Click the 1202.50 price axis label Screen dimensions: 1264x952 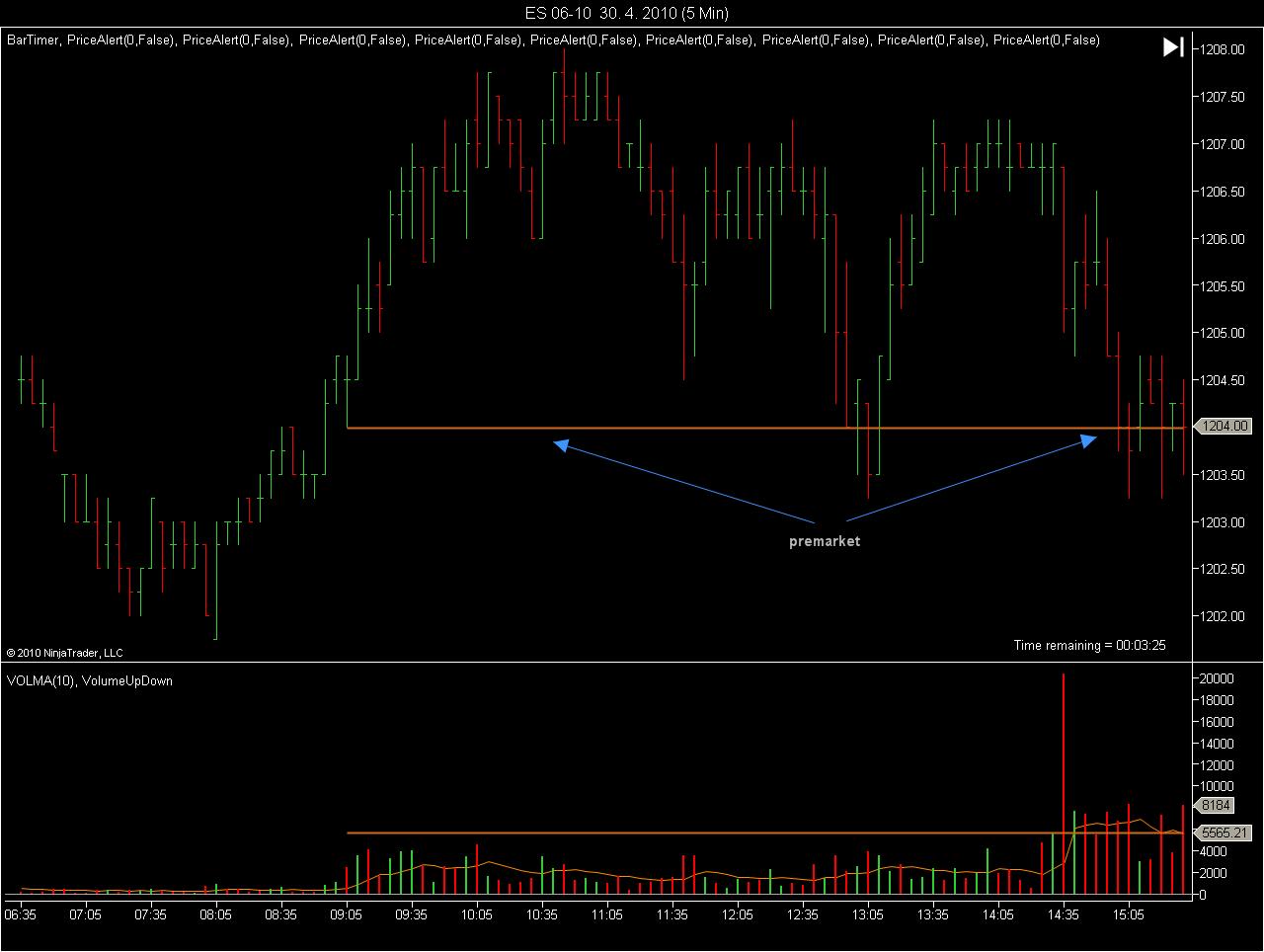(1223, 569)
